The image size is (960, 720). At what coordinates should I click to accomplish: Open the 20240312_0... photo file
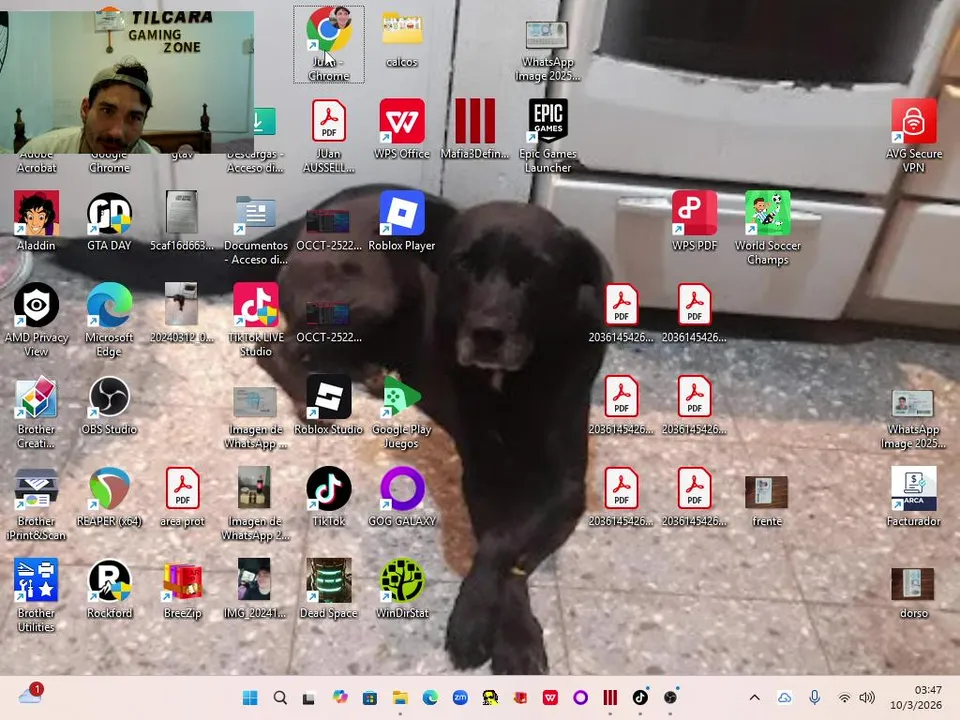click(x=182, y=312)
